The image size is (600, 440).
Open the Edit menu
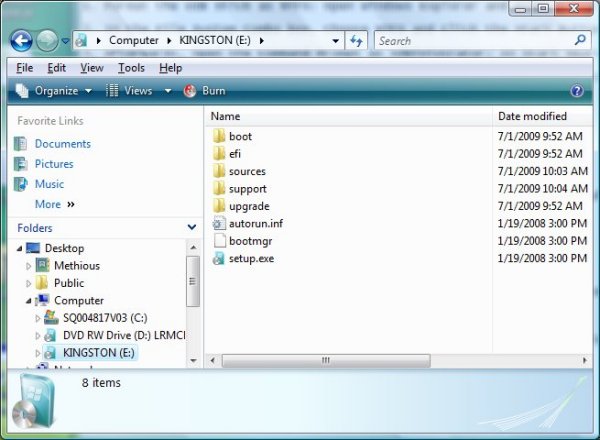57,68
